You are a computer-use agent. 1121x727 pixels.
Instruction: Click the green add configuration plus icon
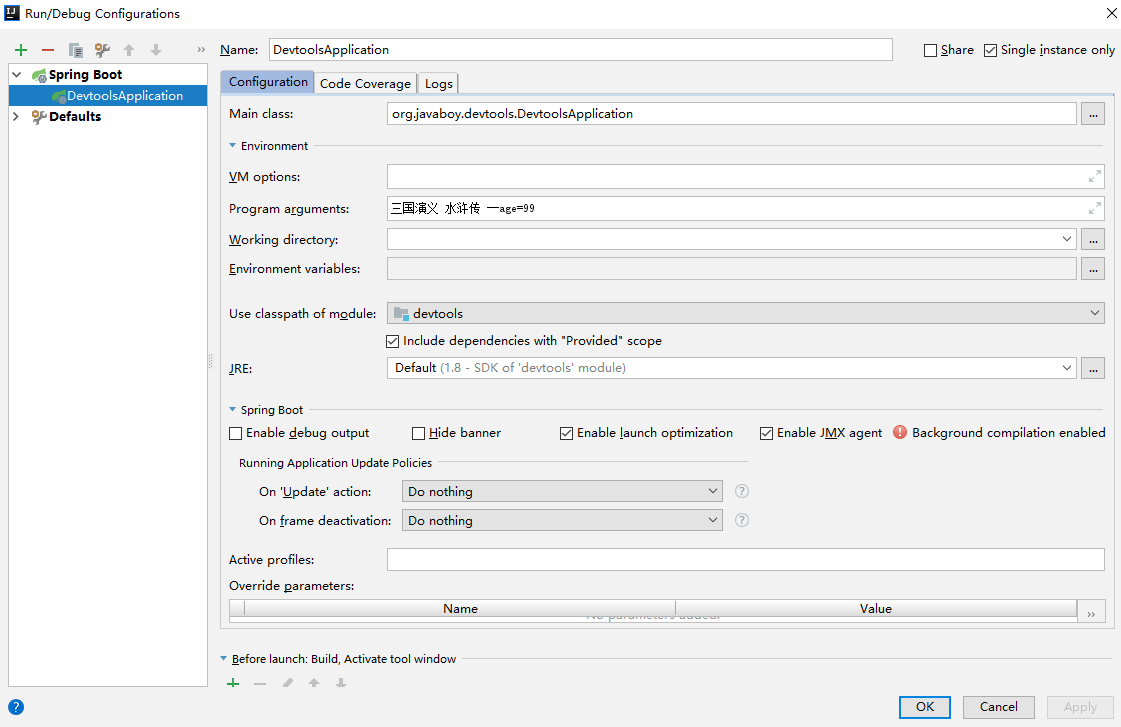click(x=21, y=50)
